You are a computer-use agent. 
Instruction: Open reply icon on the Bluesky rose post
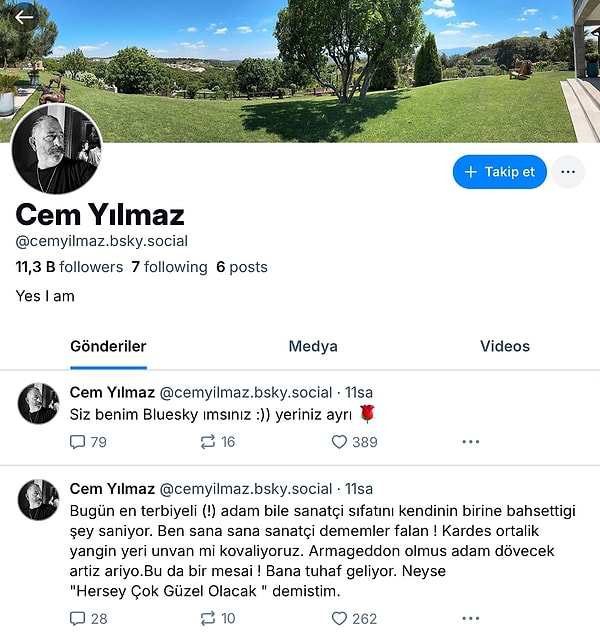coord(77,442)
